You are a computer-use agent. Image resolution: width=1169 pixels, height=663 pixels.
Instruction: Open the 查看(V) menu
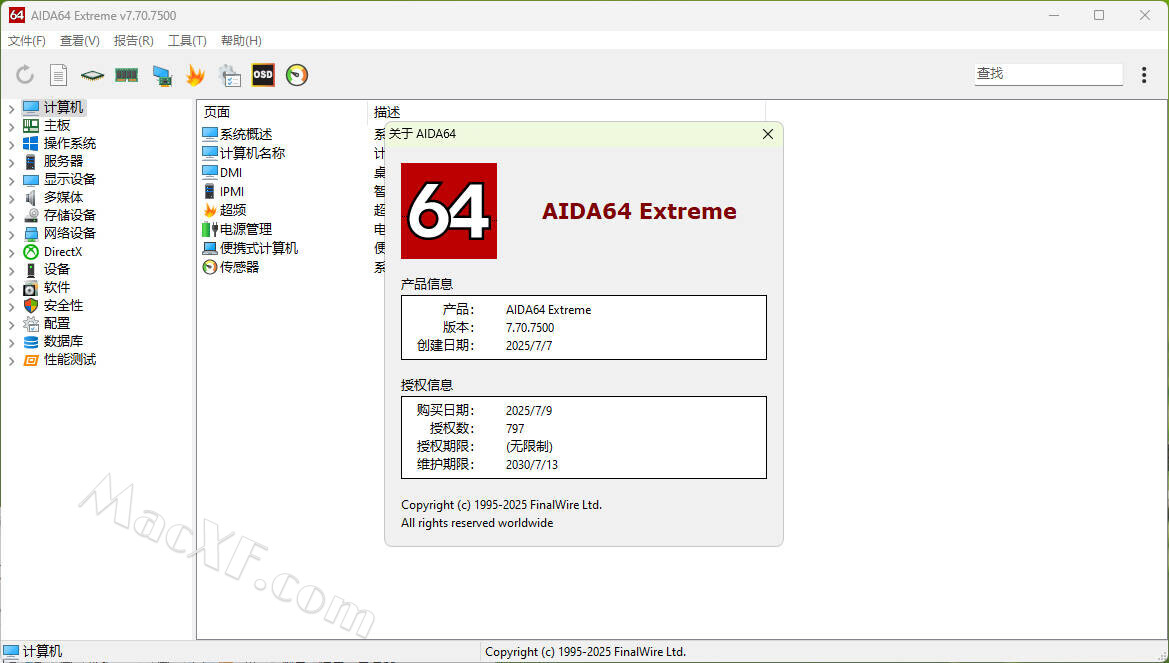80,40
